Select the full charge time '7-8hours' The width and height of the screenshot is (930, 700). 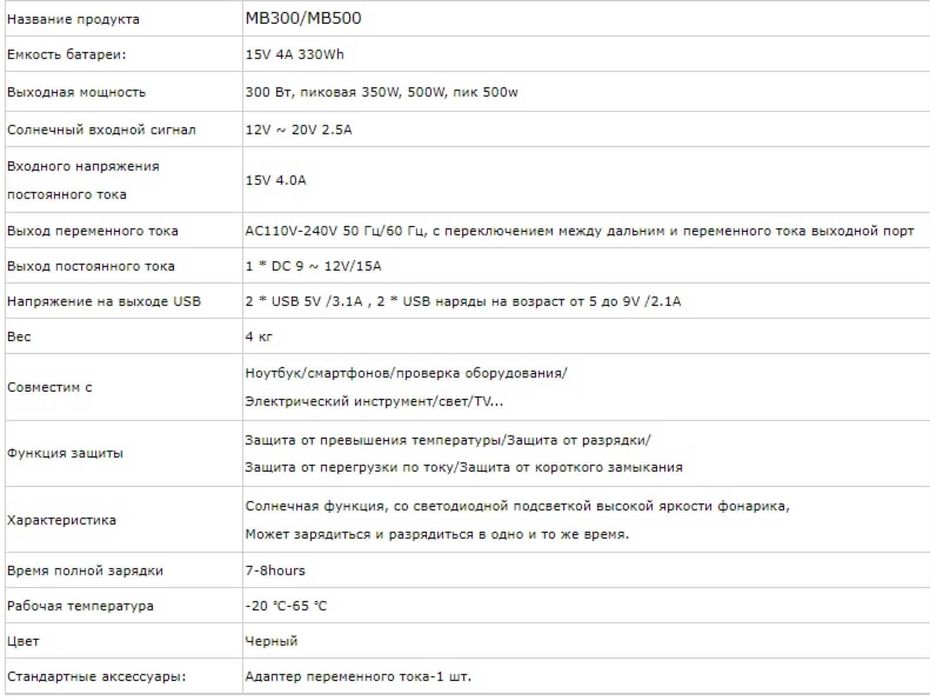tap(275, 570)
